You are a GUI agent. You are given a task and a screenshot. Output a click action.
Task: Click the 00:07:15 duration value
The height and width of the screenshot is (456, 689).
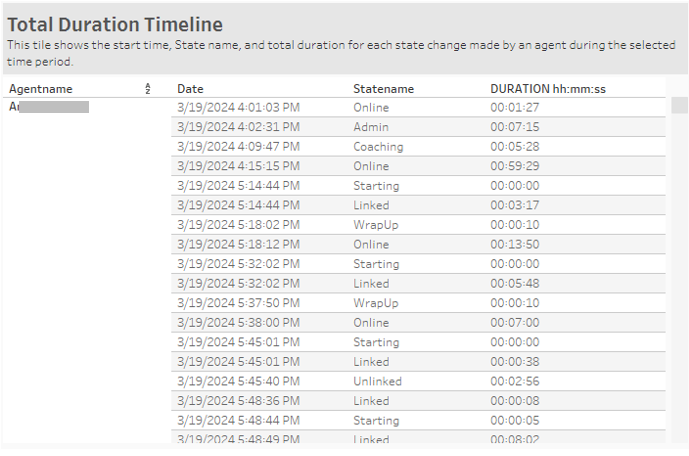tap(514, 127)
